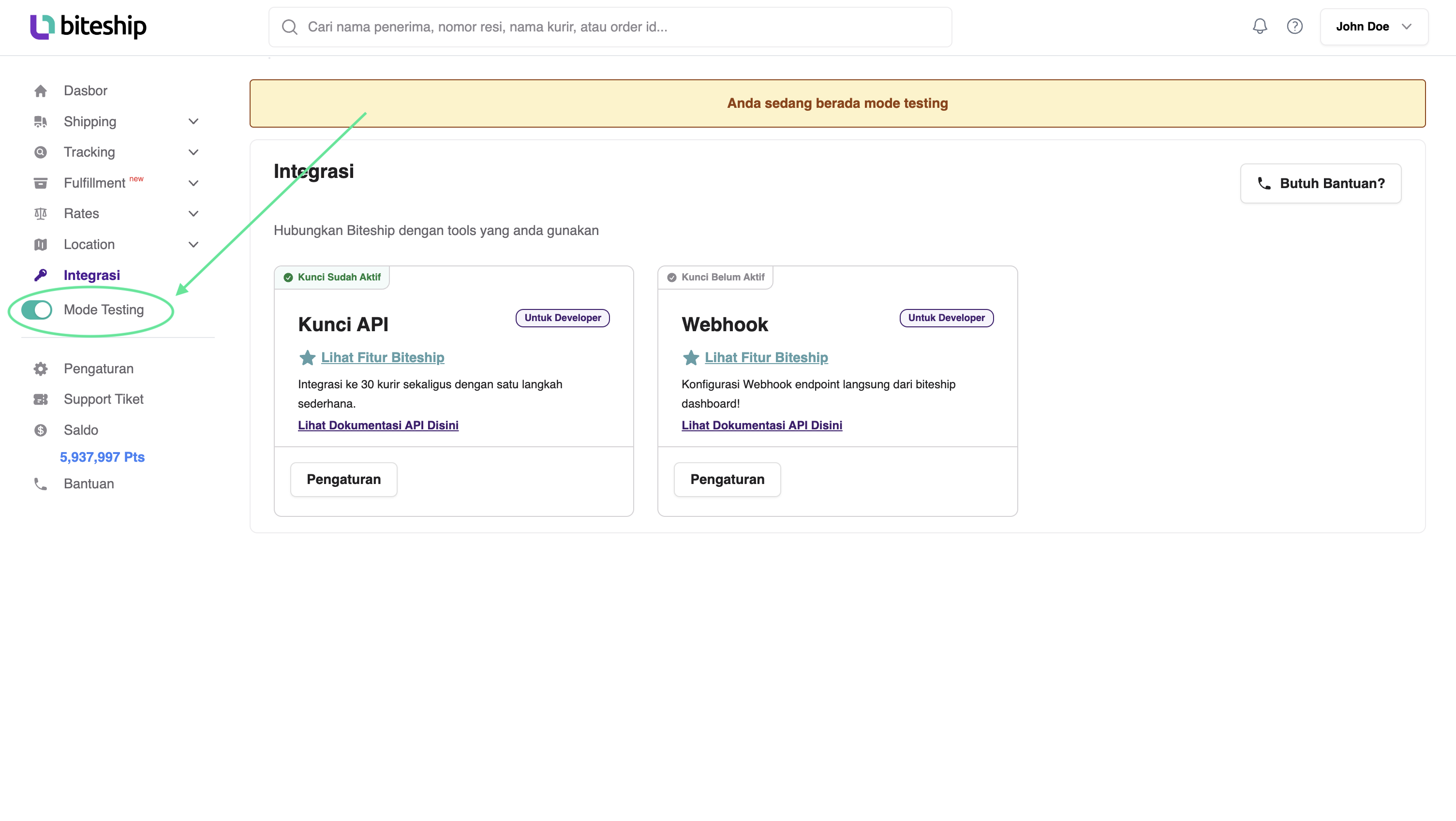Open Pengaturan in the sidebar
The width and height of the screenshot is (1456, 821).
coord(98,368)
